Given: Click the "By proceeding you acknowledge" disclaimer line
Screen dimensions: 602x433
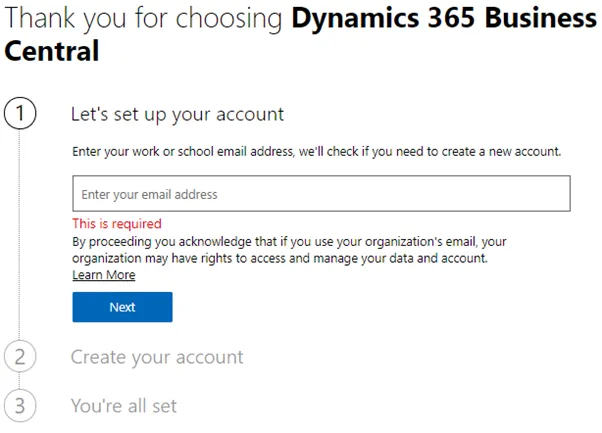Looking at the screenshot, I should (289, 242).
